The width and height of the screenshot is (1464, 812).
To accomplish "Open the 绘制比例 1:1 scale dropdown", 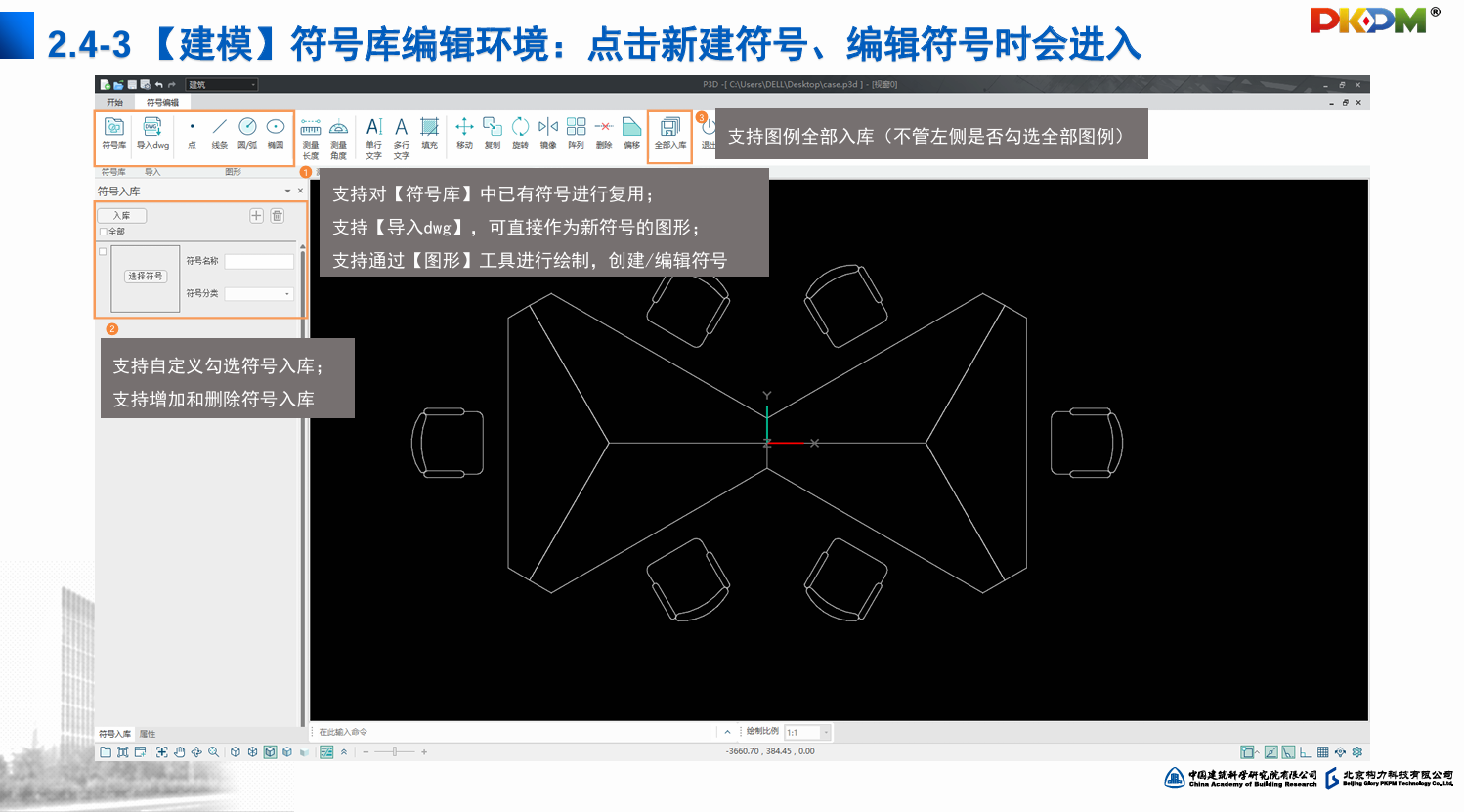I will (807, 732).
